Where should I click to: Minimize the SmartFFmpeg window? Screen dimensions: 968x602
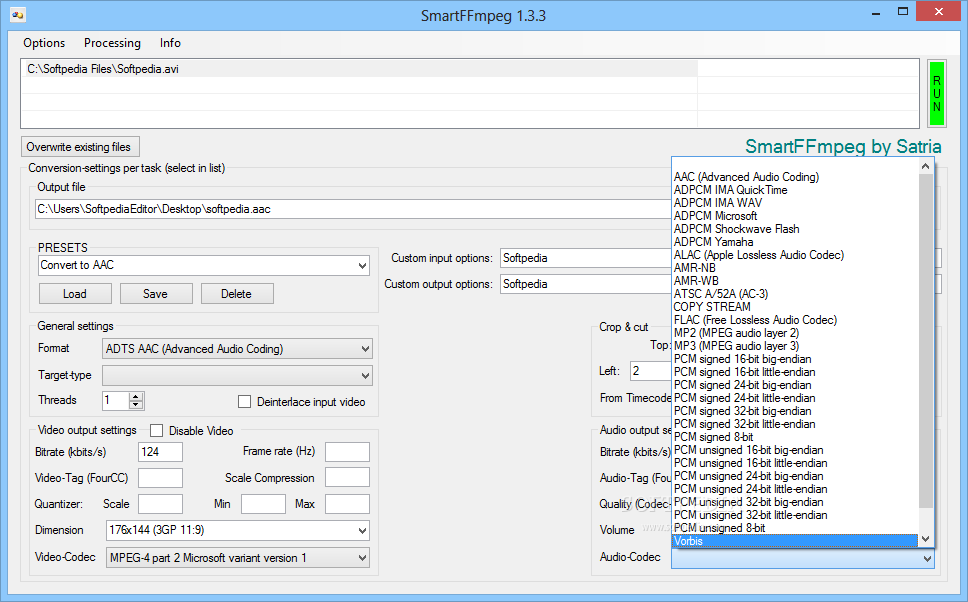pyautogui.click(x=875, y=12)
